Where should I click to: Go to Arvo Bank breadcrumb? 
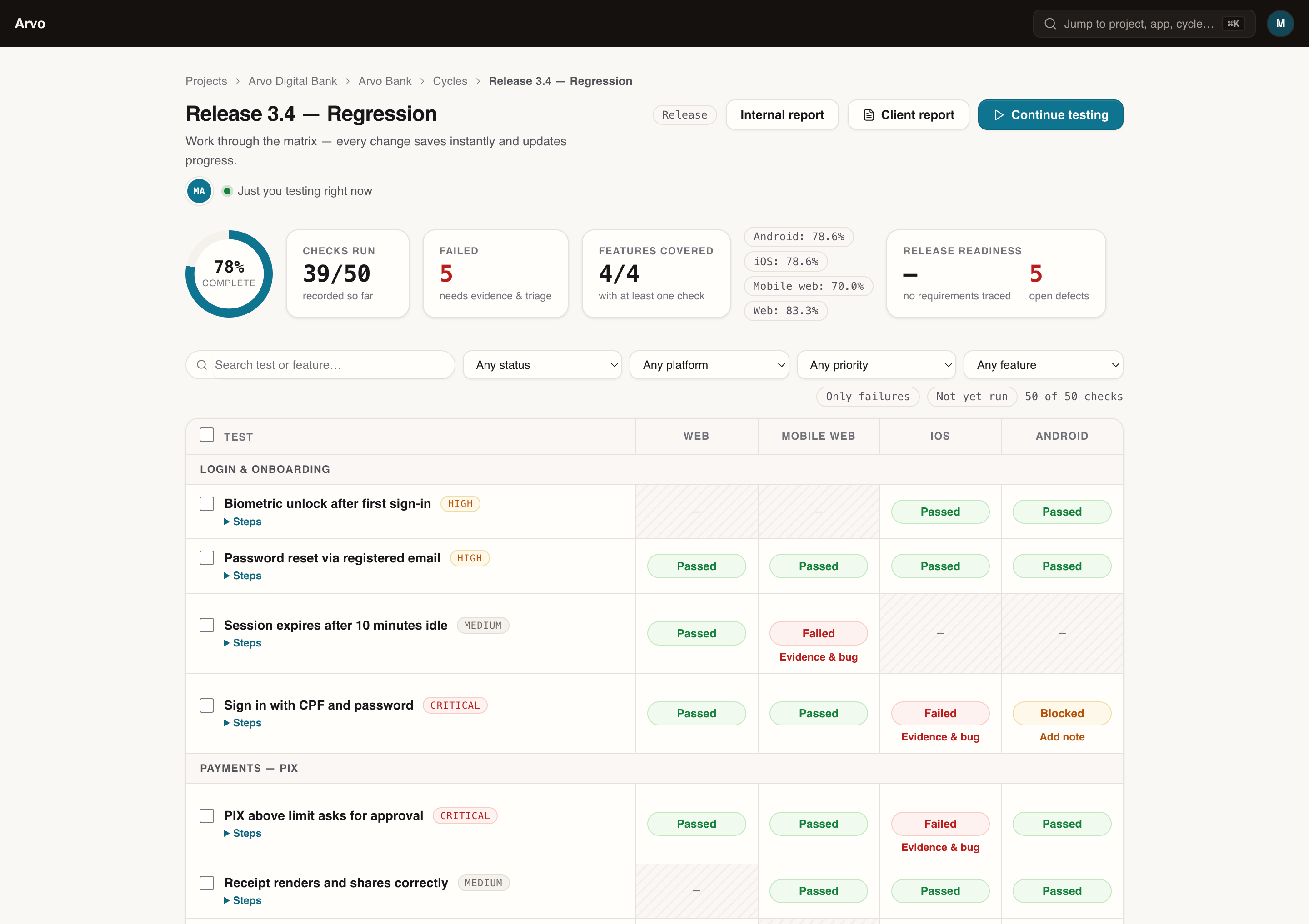click(x=385, y=81)
